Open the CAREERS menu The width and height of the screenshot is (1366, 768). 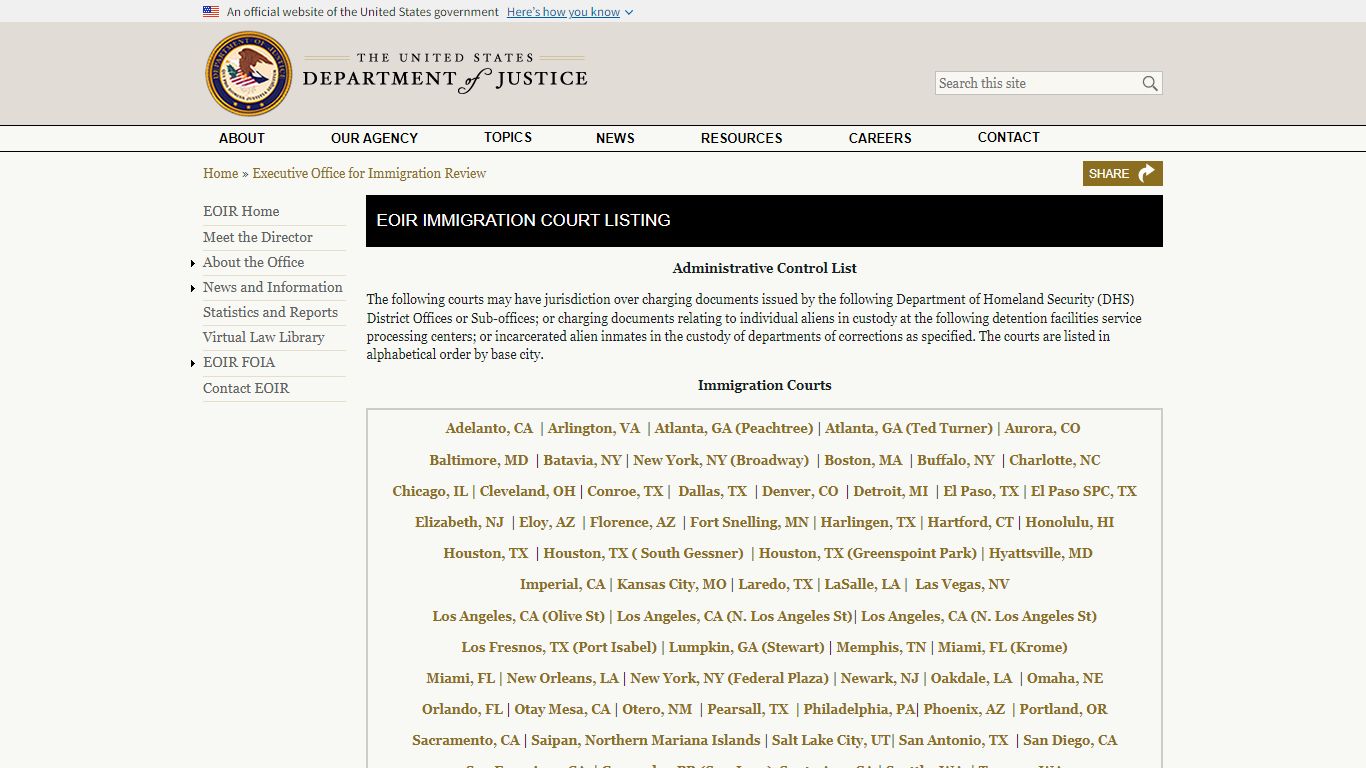880,138
